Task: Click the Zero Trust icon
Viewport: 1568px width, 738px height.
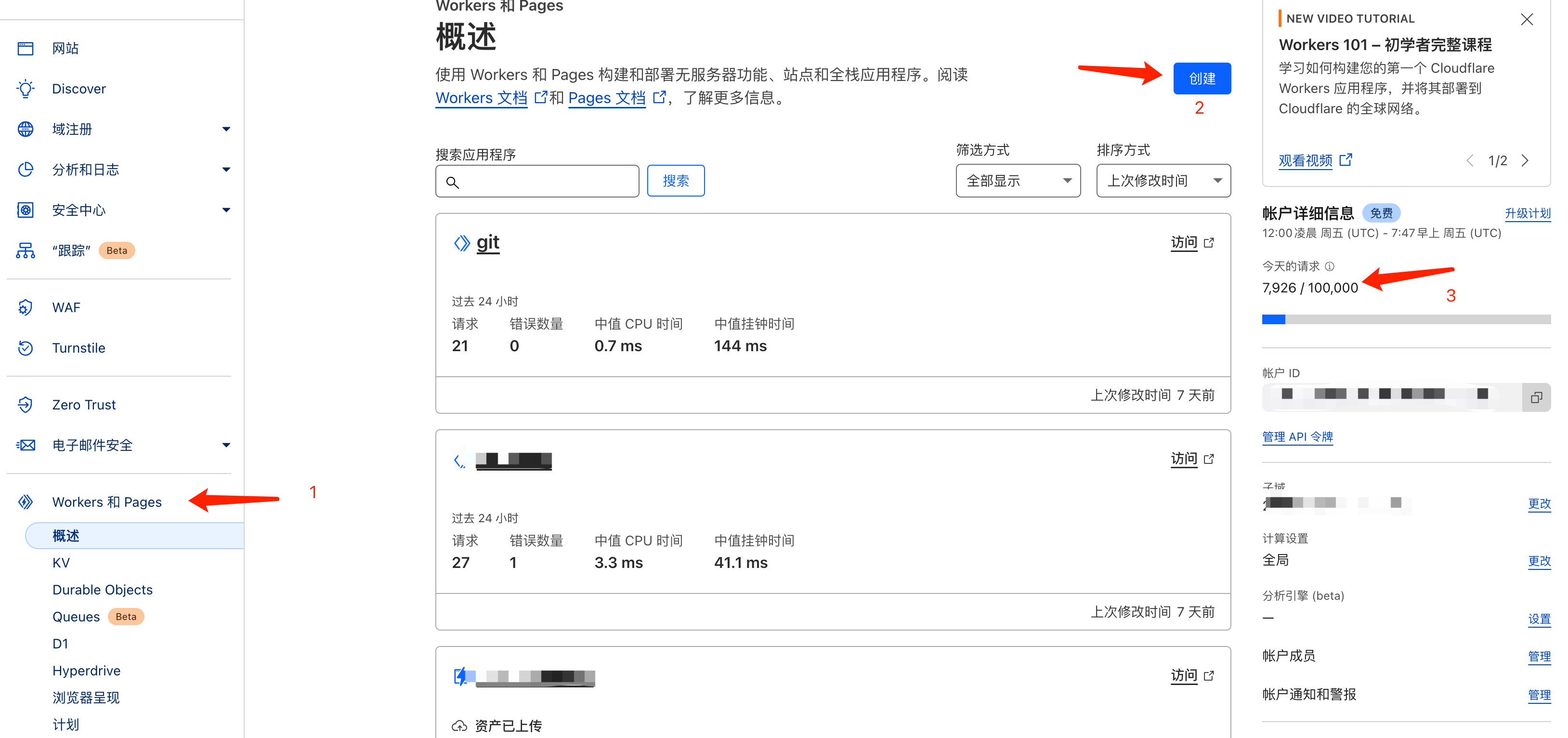Action: 26,404
